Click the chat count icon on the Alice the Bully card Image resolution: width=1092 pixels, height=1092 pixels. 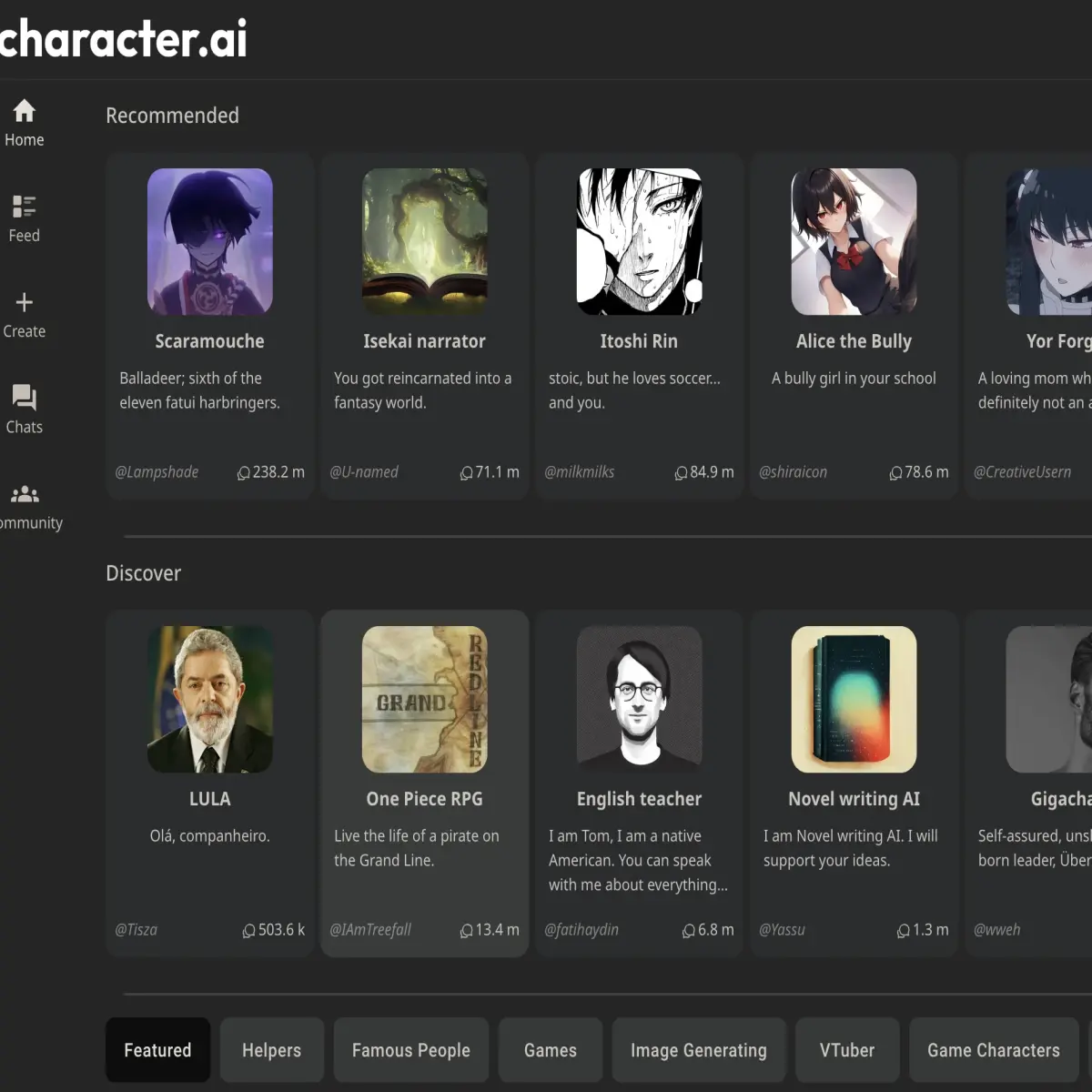pyautogui.click(x=896, y=473)
